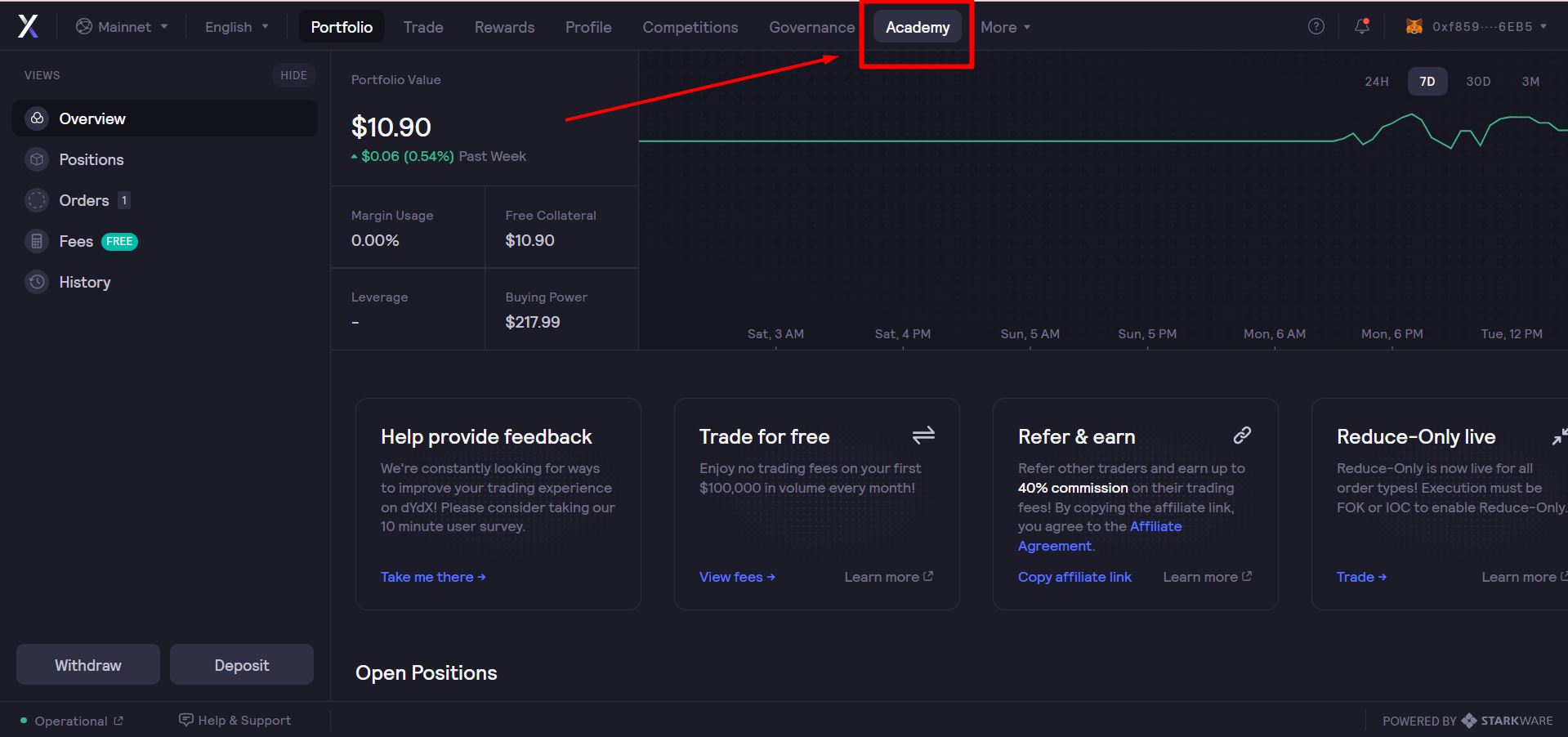Select the 24H chart range

click(1377, 82)
